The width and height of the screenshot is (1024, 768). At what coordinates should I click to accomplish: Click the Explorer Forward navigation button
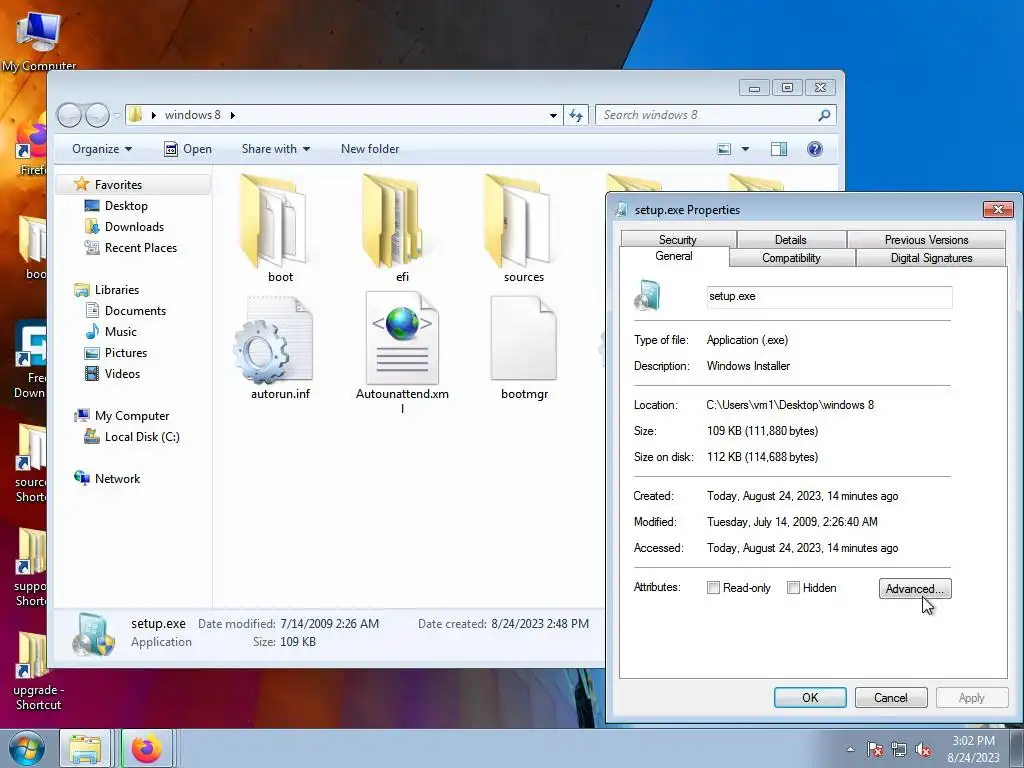(97, 115)
